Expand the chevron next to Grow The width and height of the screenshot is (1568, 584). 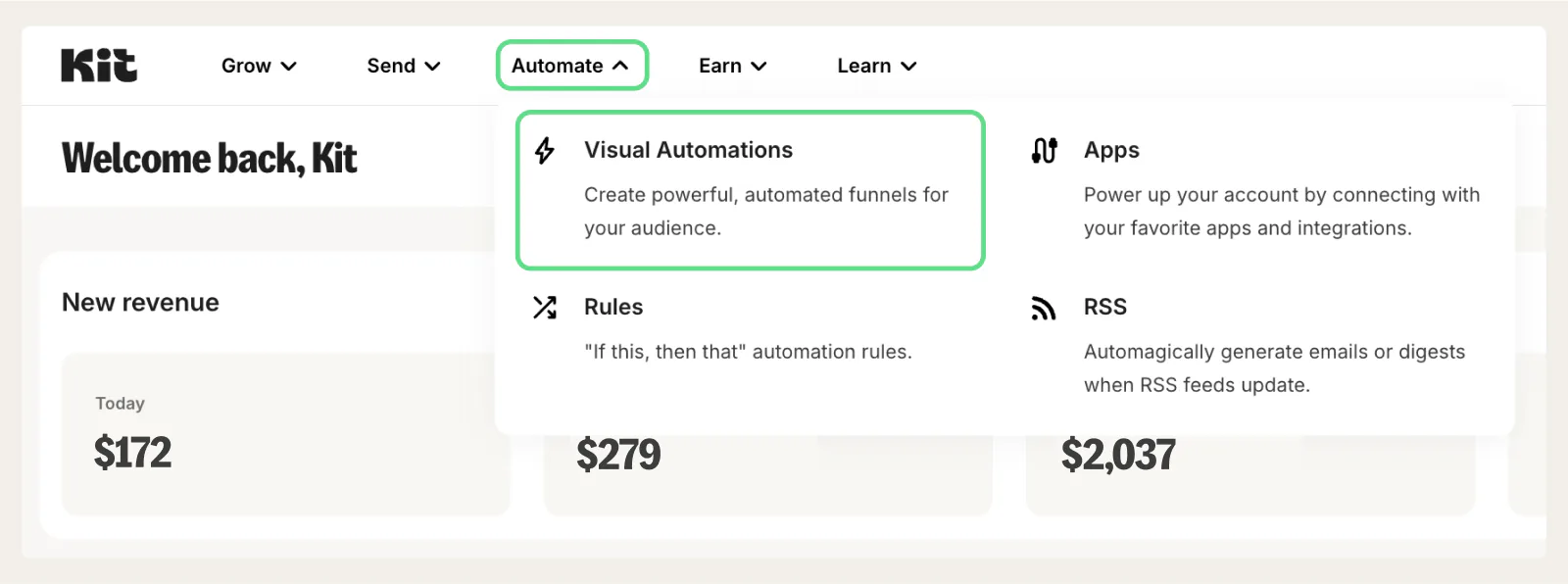click(289, 67)
